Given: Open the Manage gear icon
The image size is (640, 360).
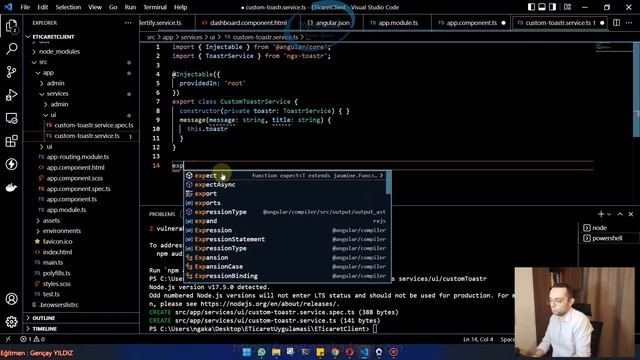Looking at the screenshot, I should pyautogui.click(x=11, y=322).
